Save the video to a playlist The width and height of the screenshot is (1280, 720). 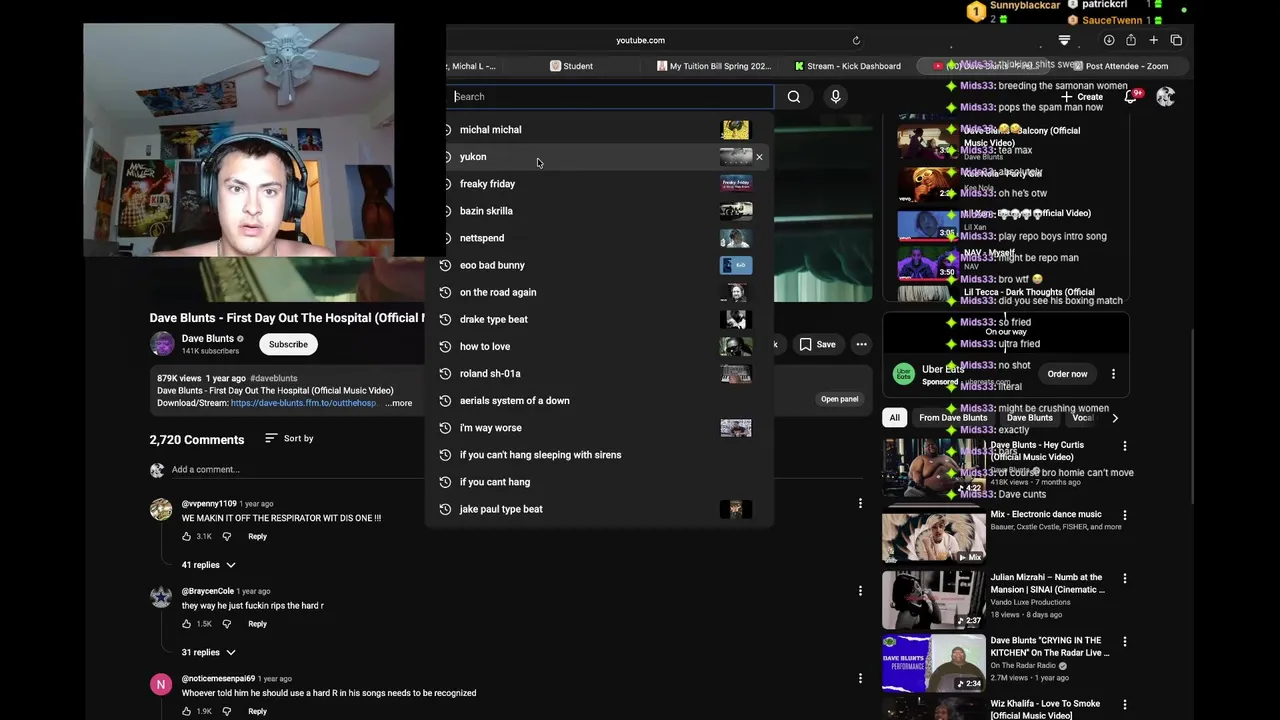tap(817, 345)
